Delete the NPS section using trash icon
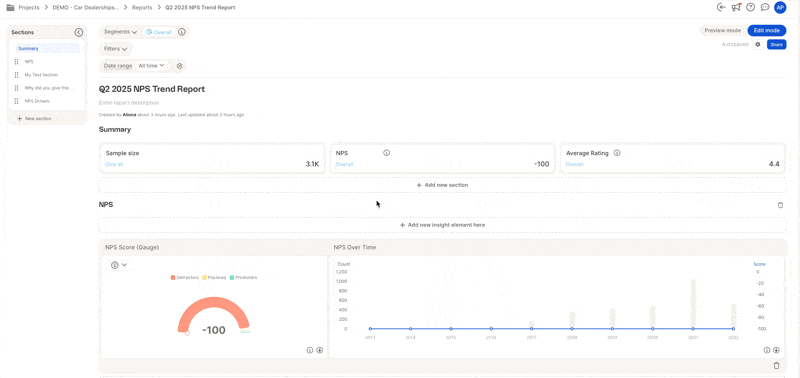The width and height of the screenshot is (800, 378). coord(780,205)
